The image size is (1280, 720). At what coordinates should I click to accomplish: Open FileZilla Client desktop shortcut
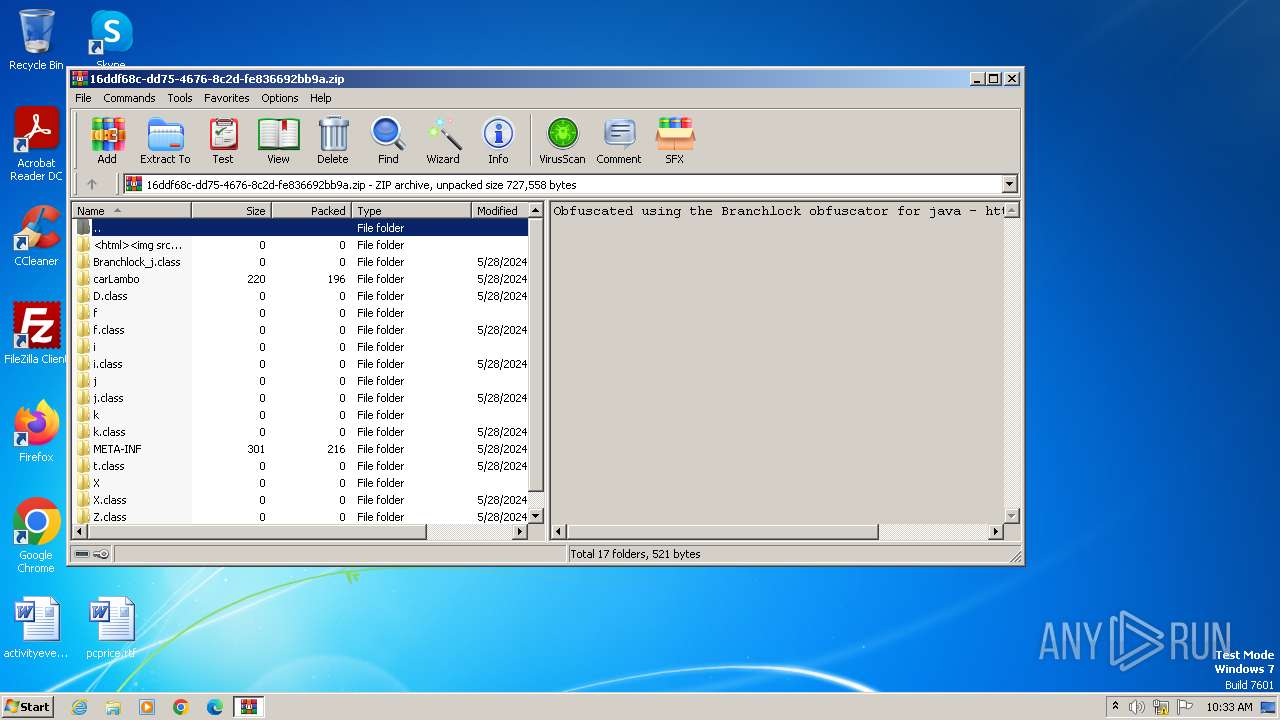click(36, 333)
